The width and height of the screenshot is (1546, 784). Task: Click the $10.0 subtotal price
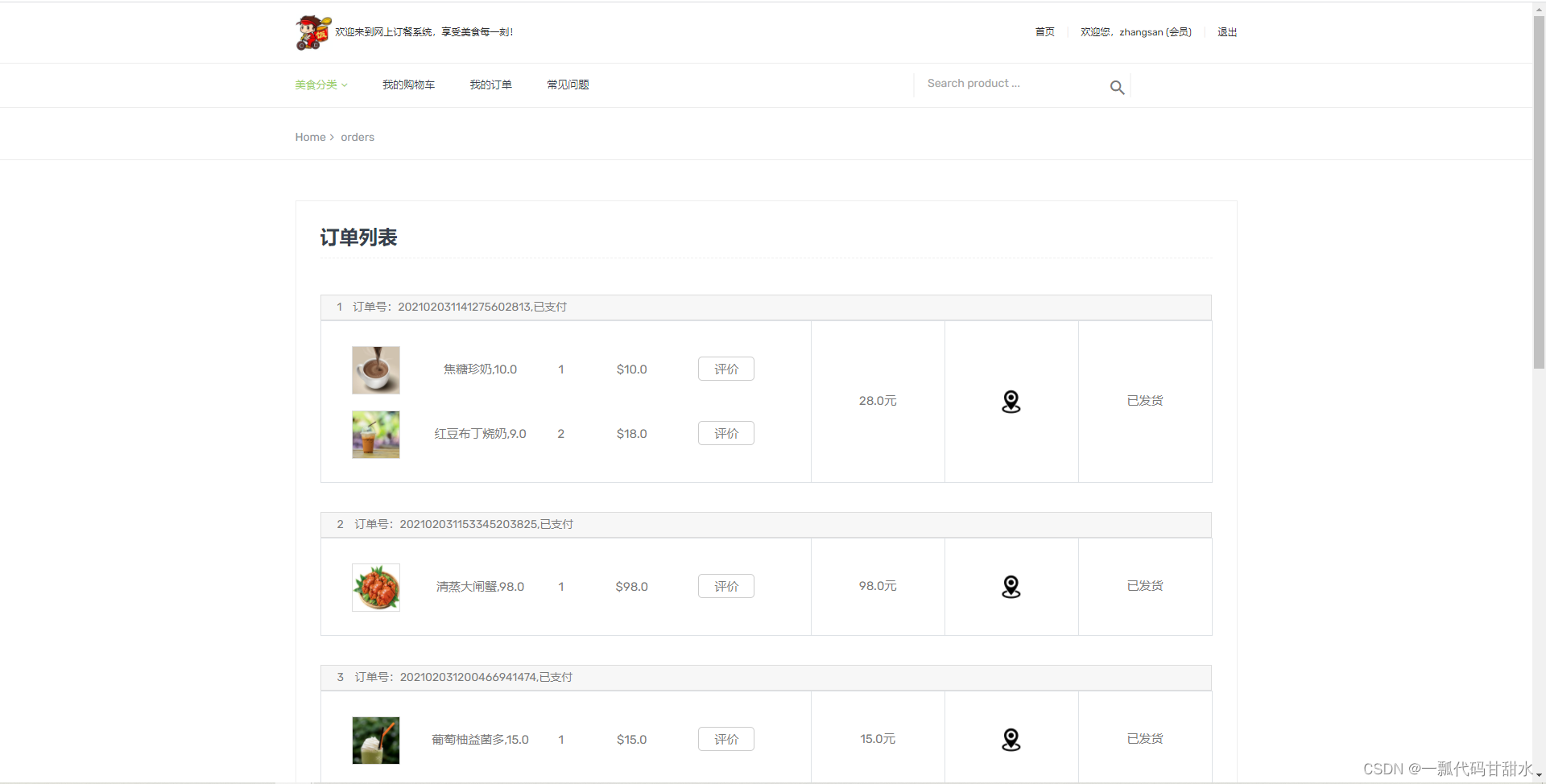click(x=632, y=369)
